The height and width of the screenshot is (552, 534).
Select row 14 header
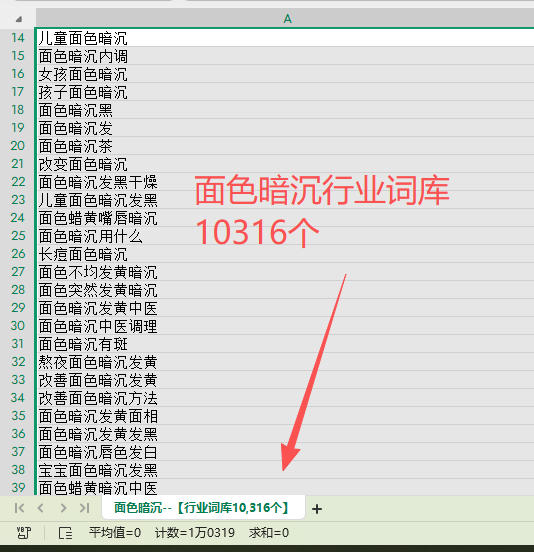(18, 38)
